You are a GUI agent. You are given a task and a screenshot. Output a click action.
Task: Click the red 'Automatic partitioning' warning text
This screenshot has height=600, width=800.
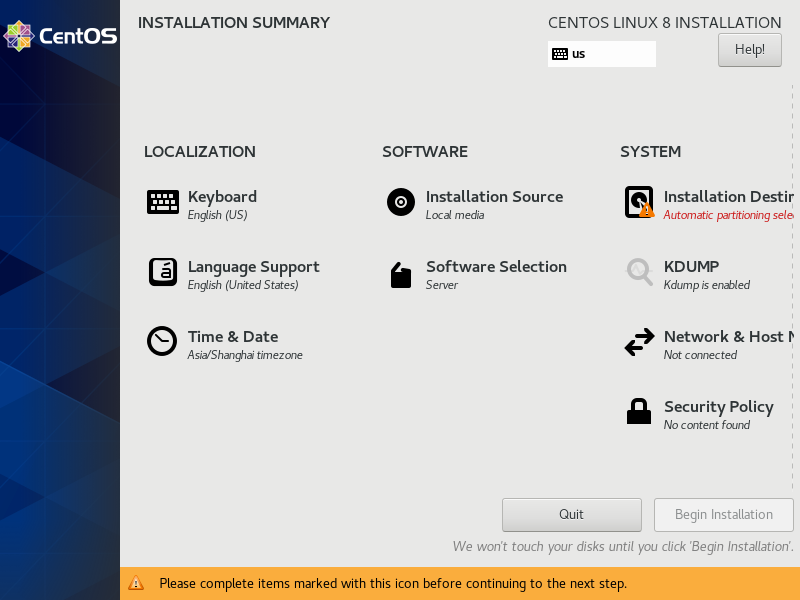point(729,215)
